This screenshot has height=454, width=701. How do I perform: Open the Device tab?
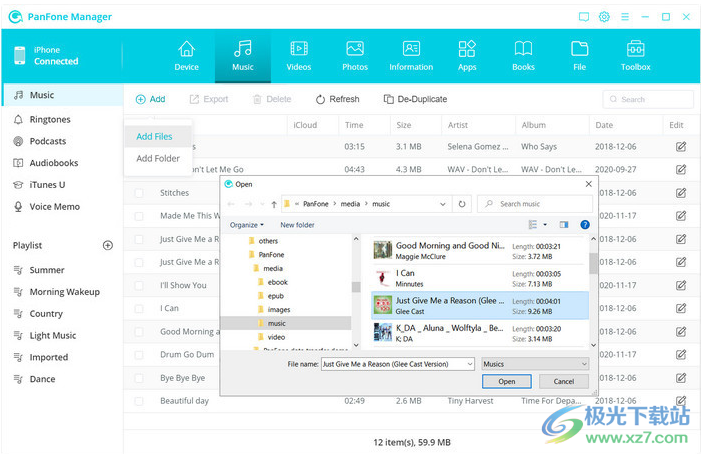[186, 56]
